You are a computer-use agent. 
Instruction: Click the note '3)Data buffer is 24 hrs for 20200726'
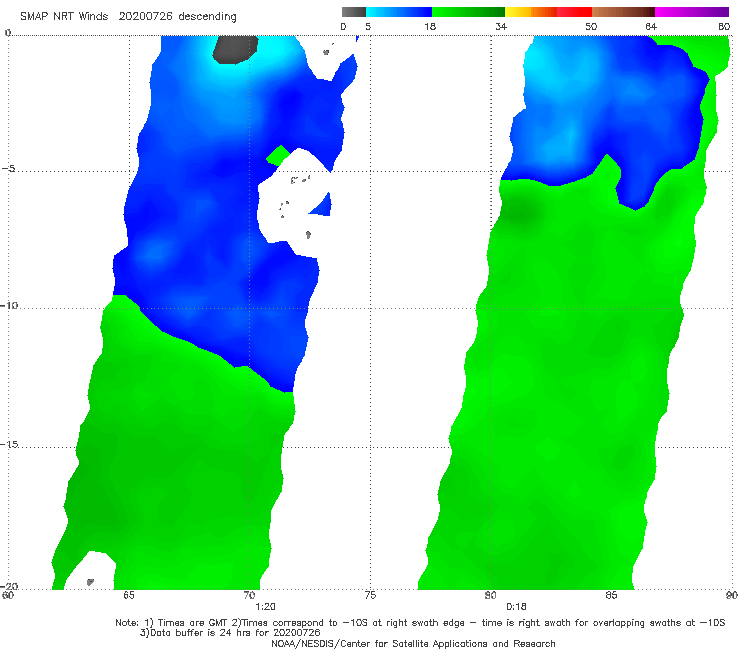pos(230,633)
